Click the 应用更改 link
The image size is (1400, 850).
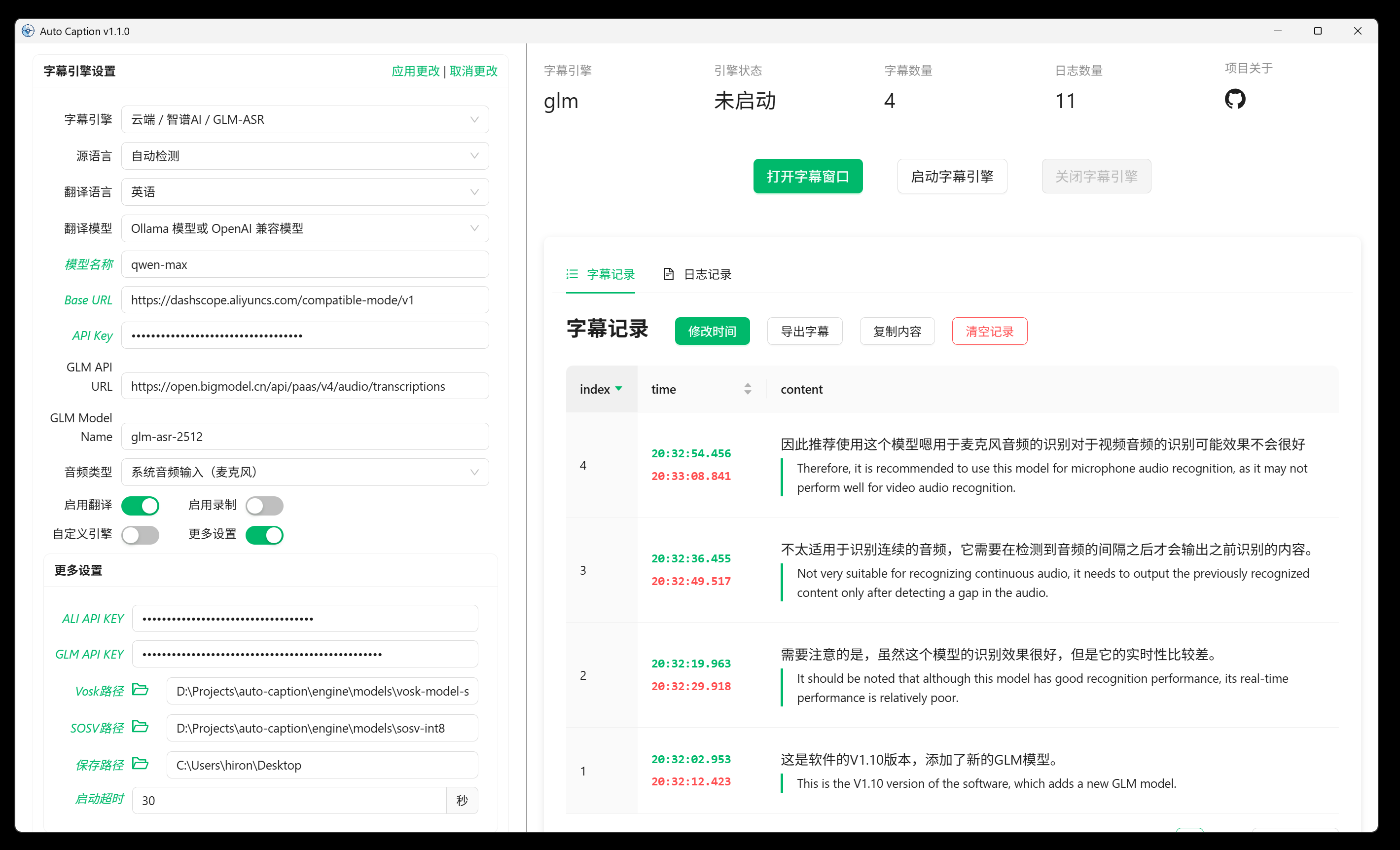(415, 71)
